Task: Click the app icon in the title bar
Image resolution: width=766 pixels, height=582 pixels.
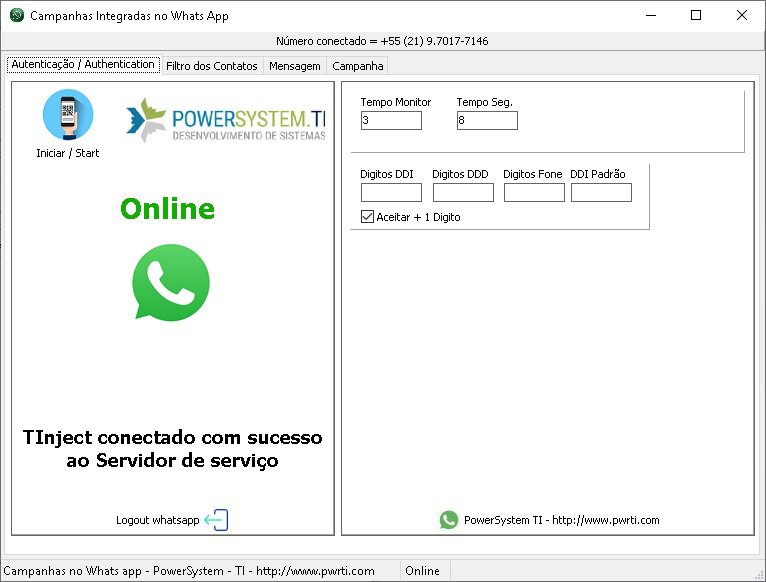Action: [x=16, y=16]
